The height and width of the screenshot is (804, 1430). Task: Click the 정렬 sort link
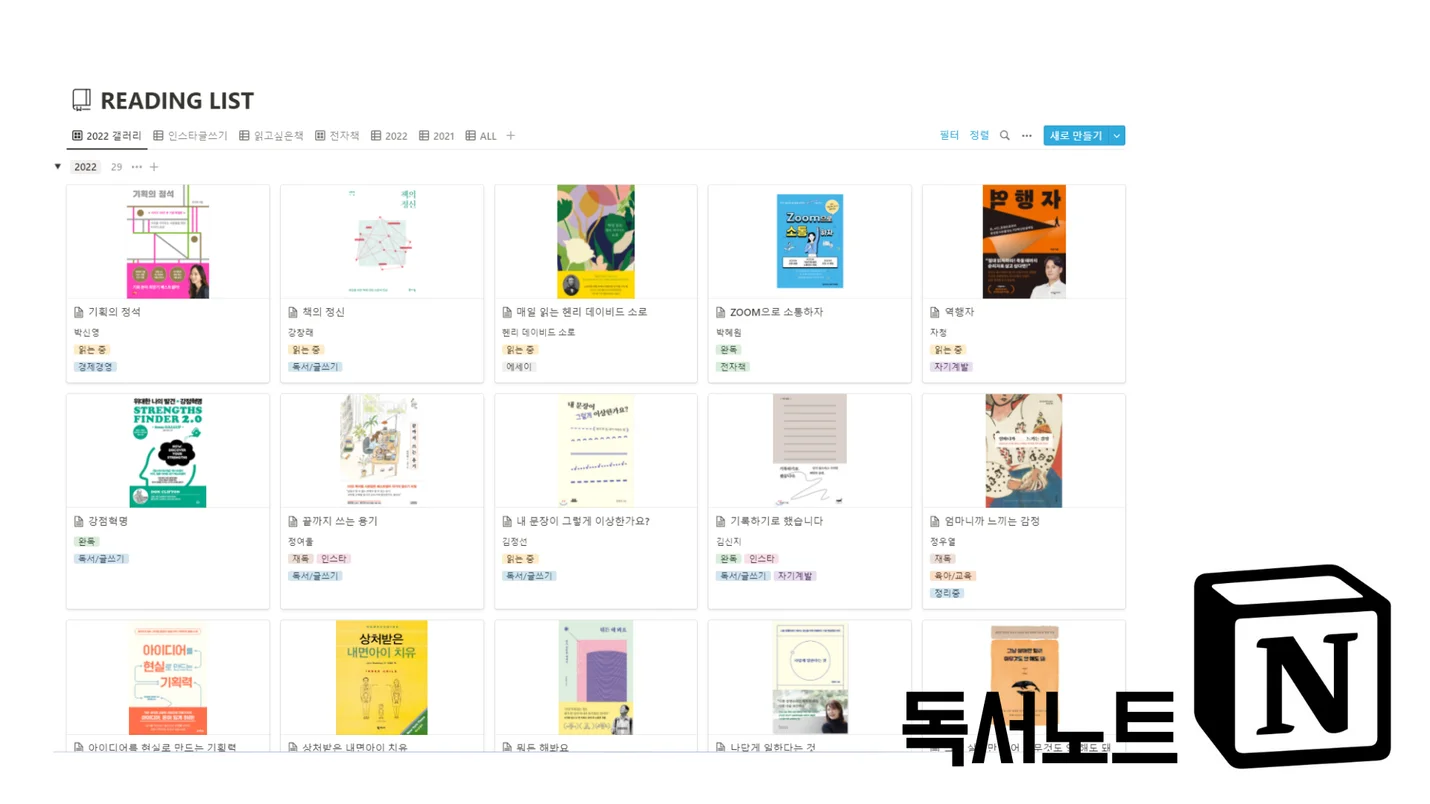pyautogui.click(x=979, y=135)
